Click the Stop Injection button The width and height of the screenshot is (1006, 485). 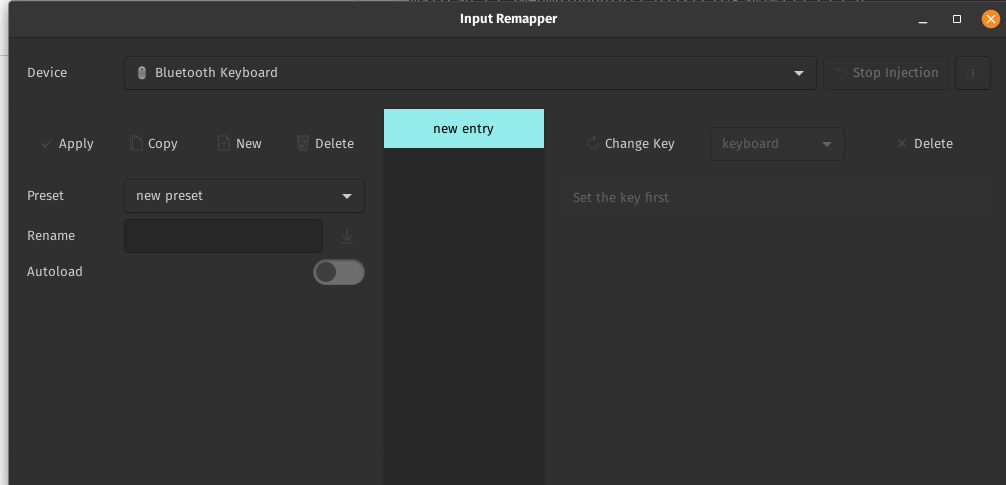coord(886,73)
